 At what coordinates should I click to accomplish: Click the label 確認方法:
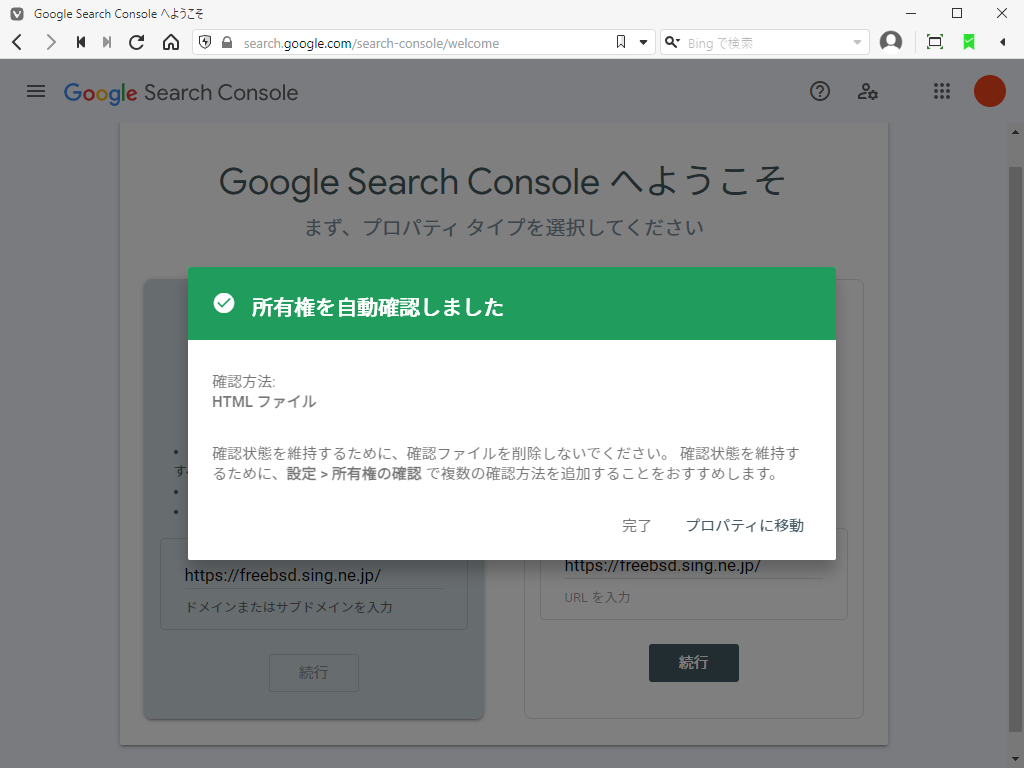pos(244,381)
